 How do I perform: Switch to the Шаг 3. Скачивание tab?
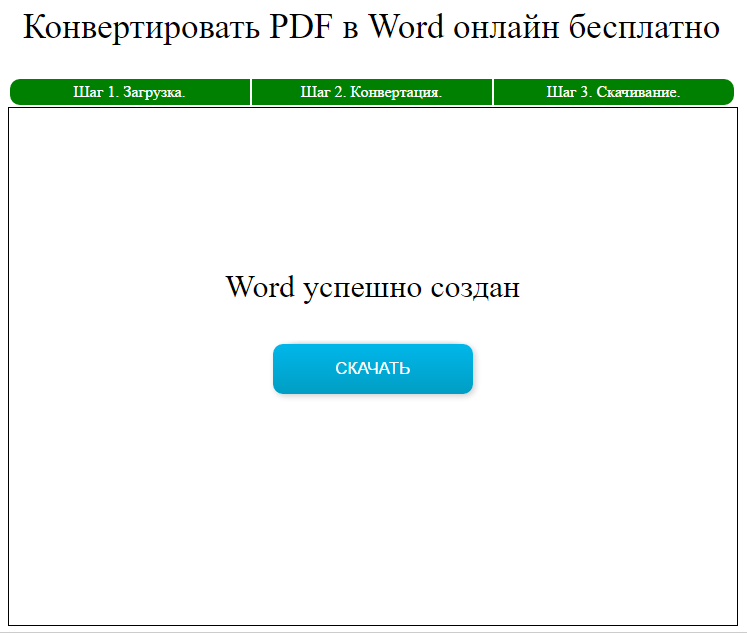[614, 92]
